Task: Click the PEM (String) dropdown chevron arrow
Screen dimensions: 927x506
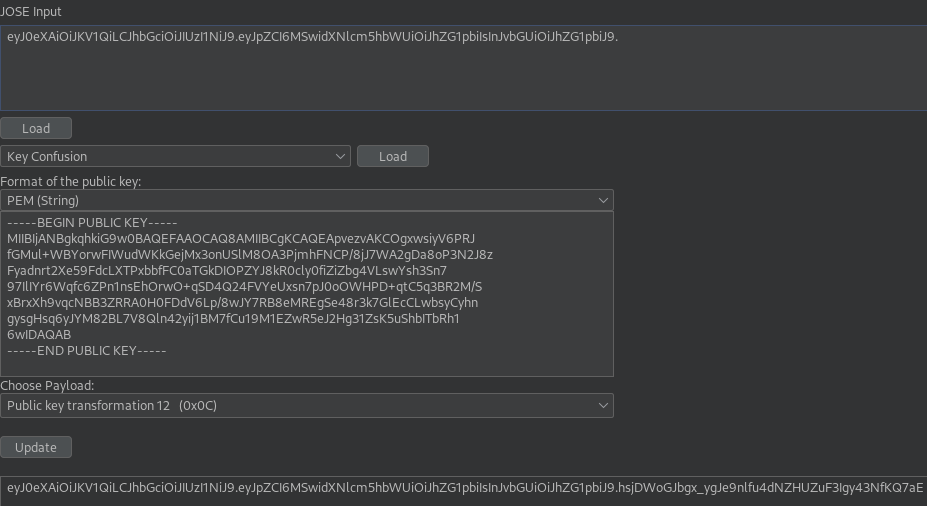Action: 603,201
